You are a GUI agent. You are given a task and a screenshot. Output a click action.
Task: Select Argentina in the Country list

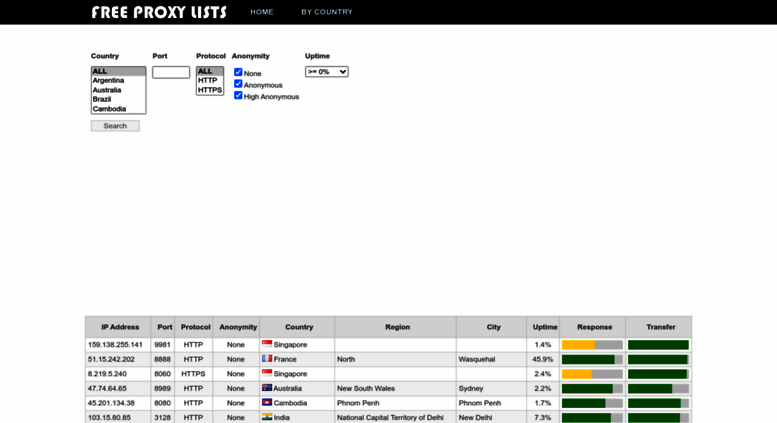click(118, 80)
